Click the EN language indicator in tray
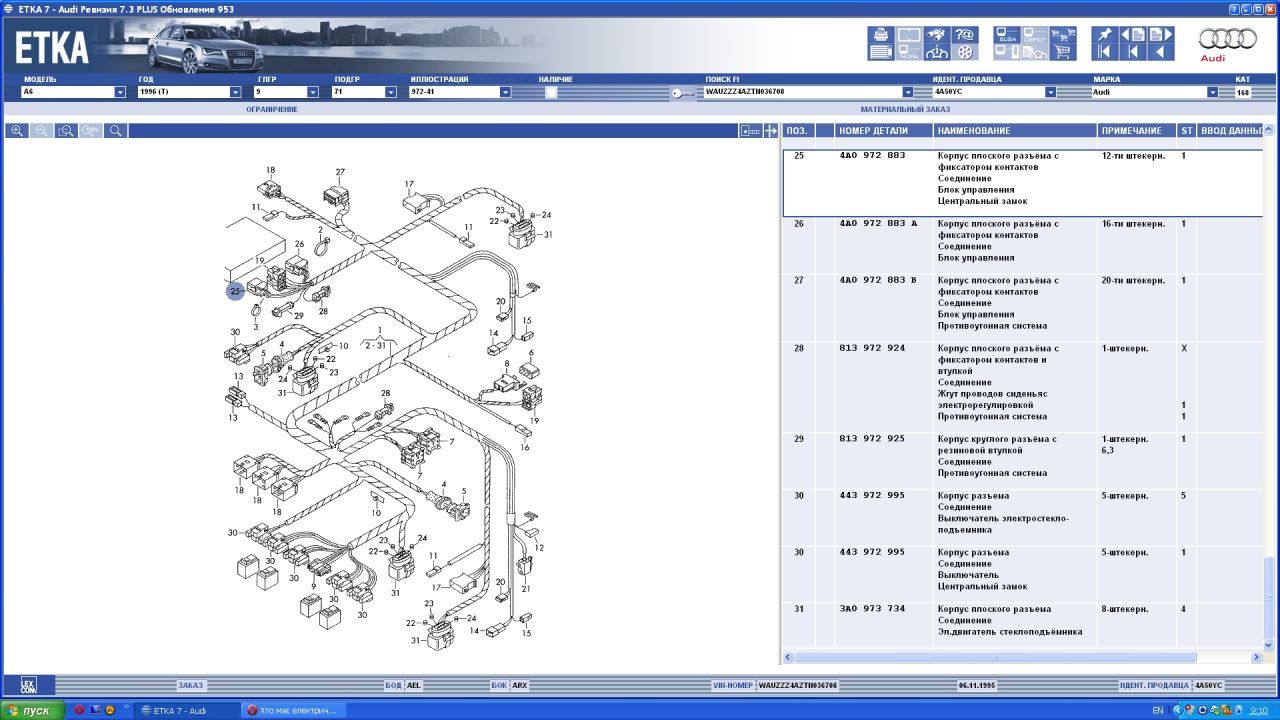The height and width of the screenshot is (720, 1280). 1157,710
